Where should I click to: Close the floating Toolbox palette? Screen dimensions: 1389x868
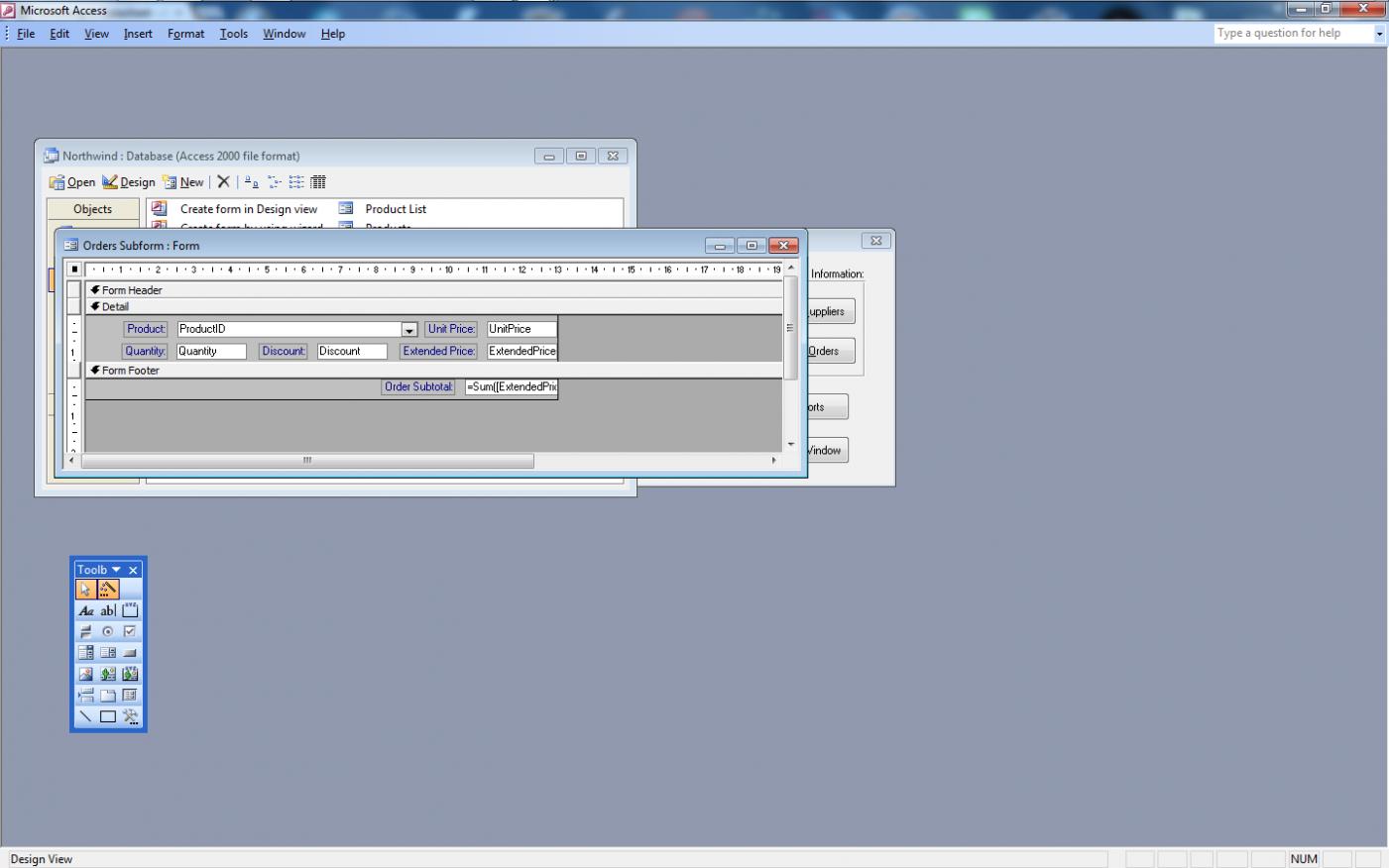click(134, 570)
